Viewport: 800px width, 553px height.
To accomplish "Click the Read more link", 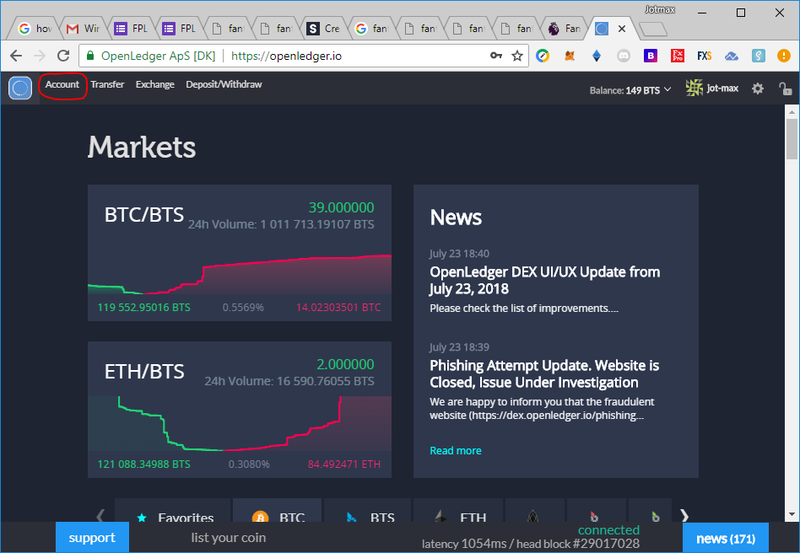I will 455,450.
